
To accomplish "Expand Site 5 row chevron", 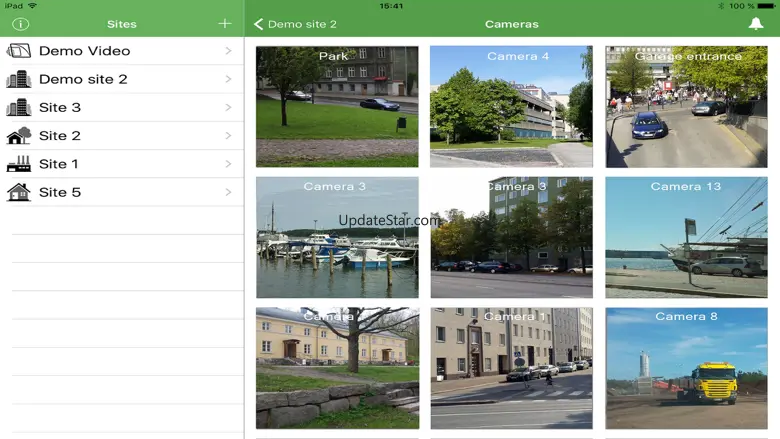I will (228, 192).
